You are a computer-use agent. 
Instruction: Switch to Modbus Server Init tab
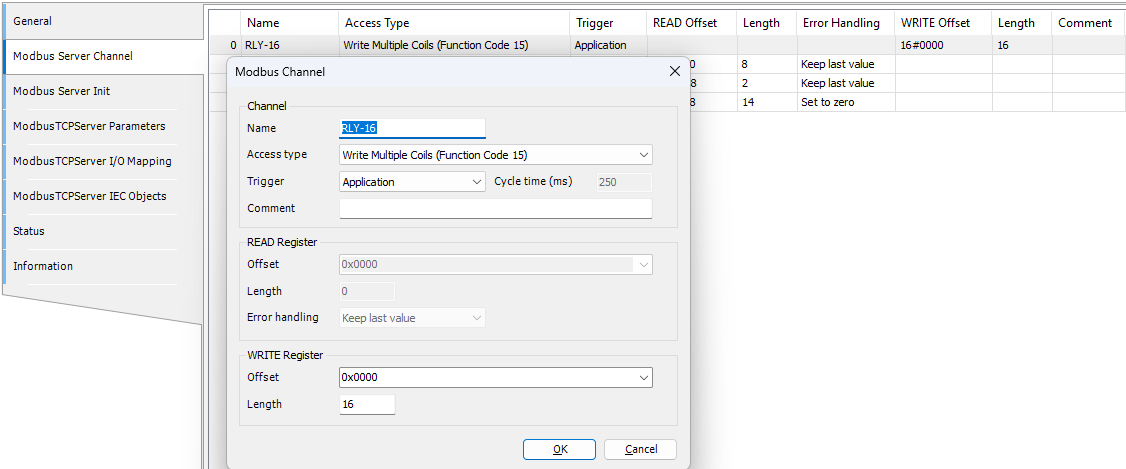(103, 91)
